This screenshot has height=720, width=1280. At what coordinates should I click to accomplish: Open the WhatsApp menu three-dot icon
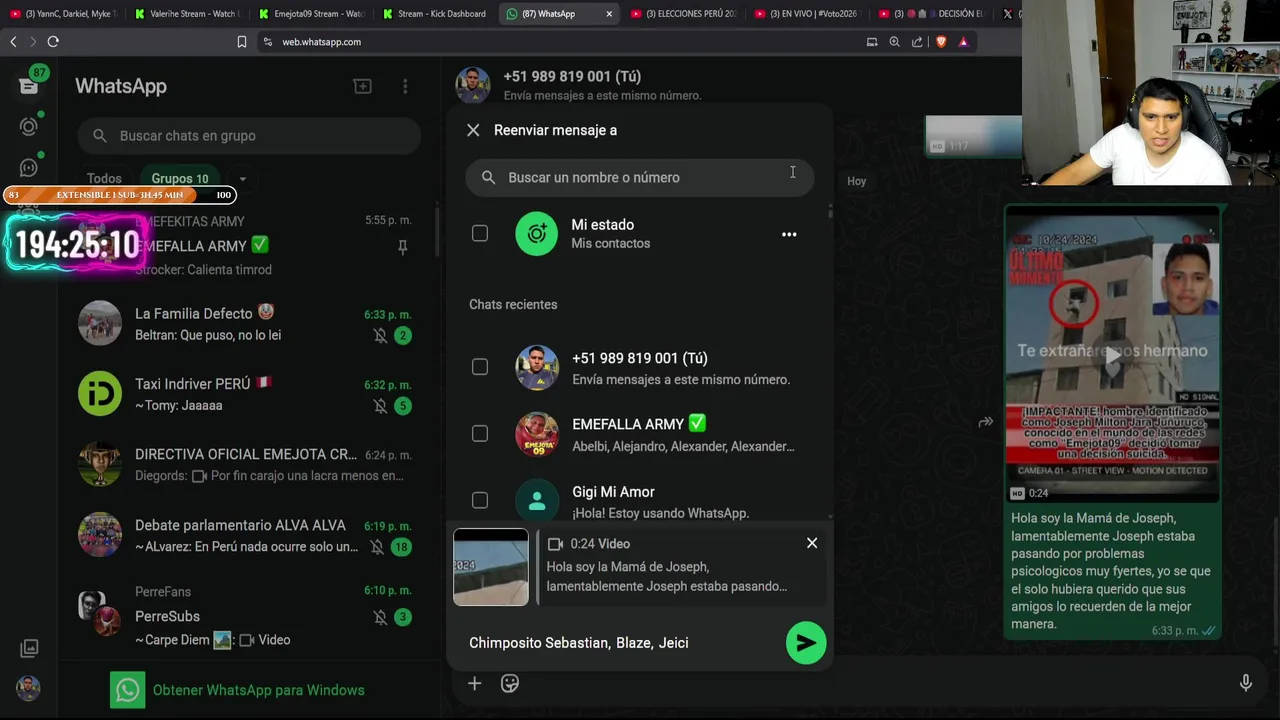tap(405, 86)
